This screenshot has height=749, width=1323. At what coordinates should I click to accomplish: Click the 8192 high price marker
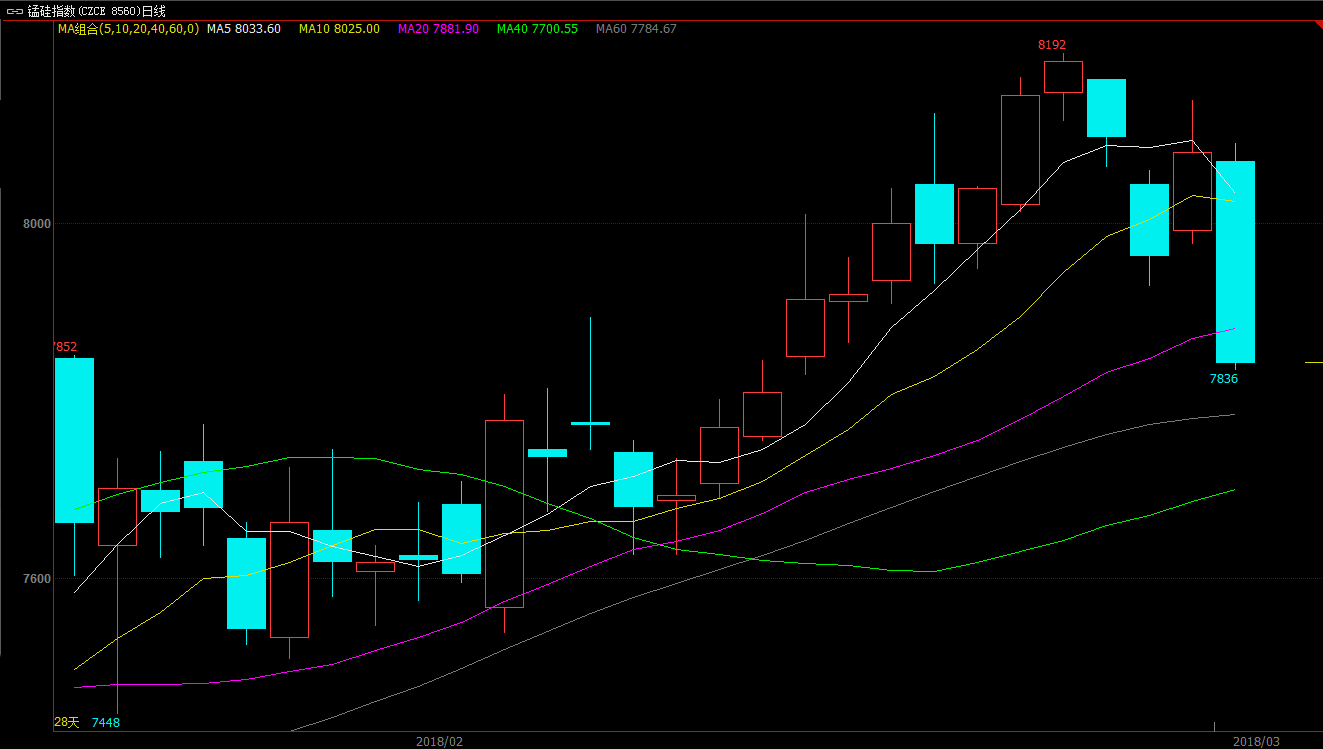click(x=1052, y=45)
